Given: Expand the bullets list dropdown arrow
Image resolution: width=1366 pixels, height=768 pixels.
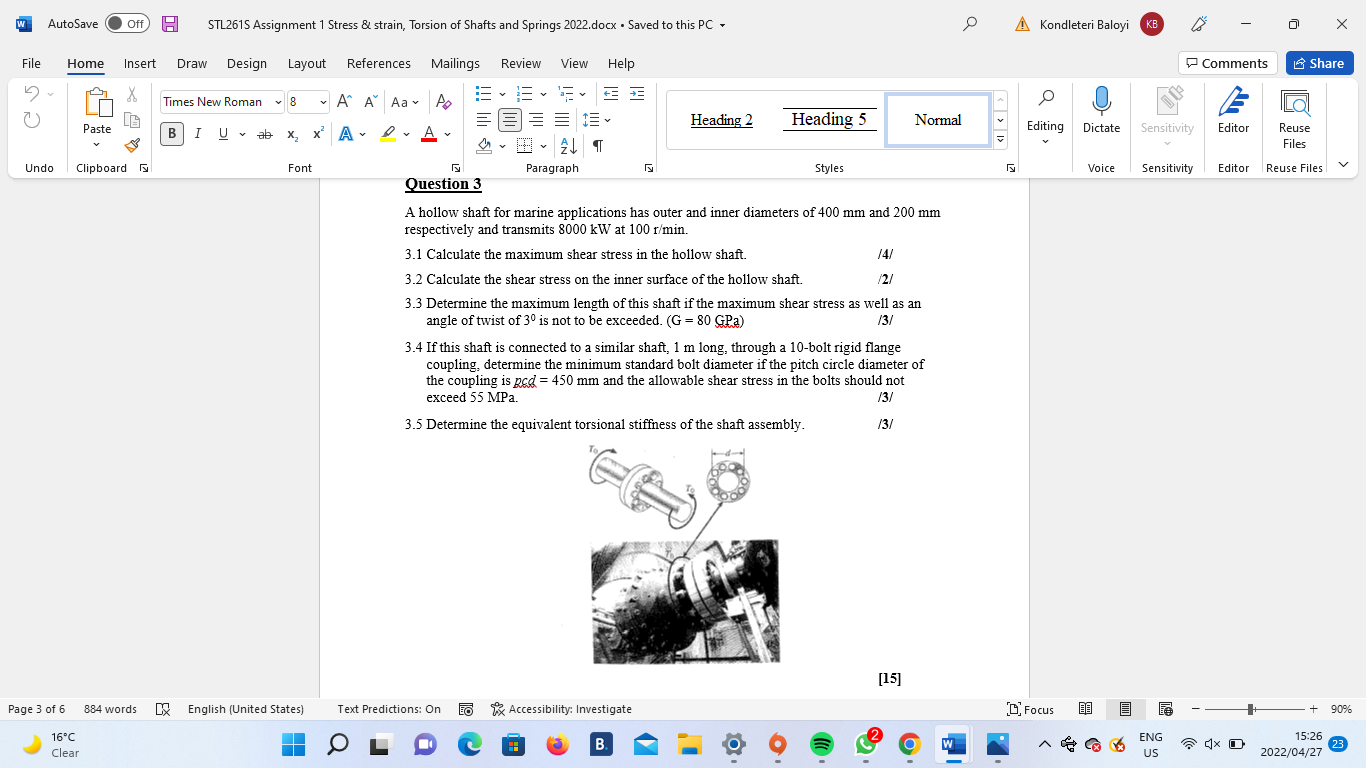Looking at the screenshot, I should point(502,94).
